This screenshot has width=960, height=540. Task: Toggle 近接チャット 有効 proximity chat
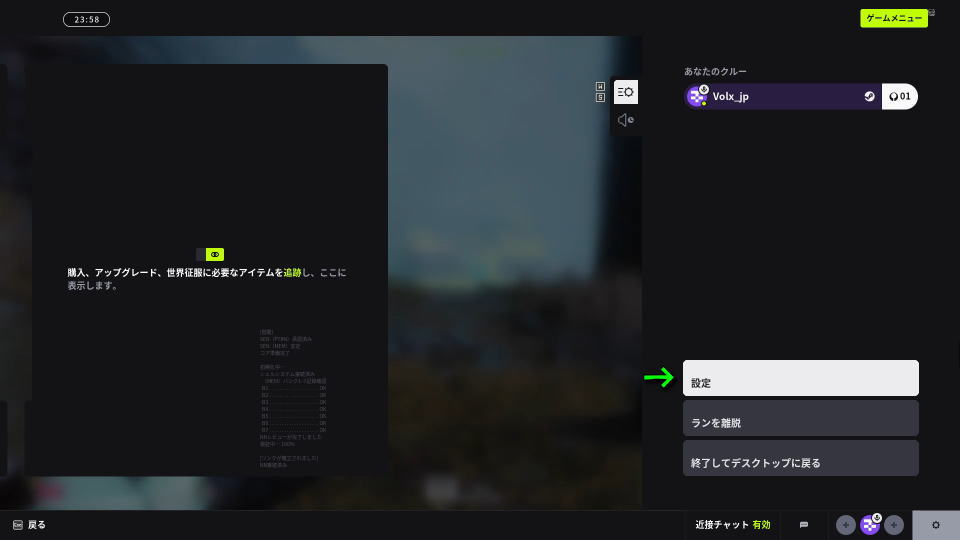click(x=732, y=525)
